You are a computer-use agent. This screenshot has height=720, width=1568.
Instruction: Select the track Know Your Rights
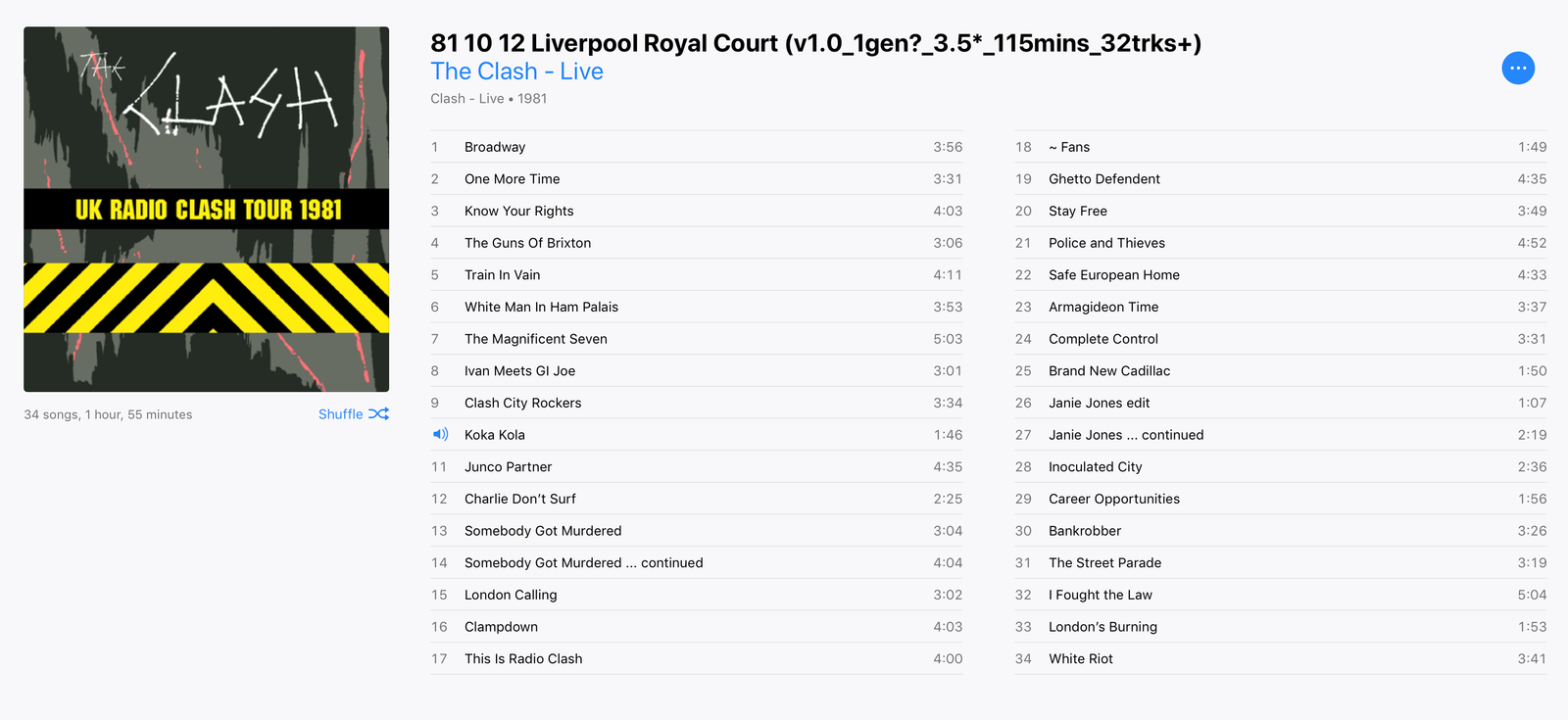tap(519, 211)
